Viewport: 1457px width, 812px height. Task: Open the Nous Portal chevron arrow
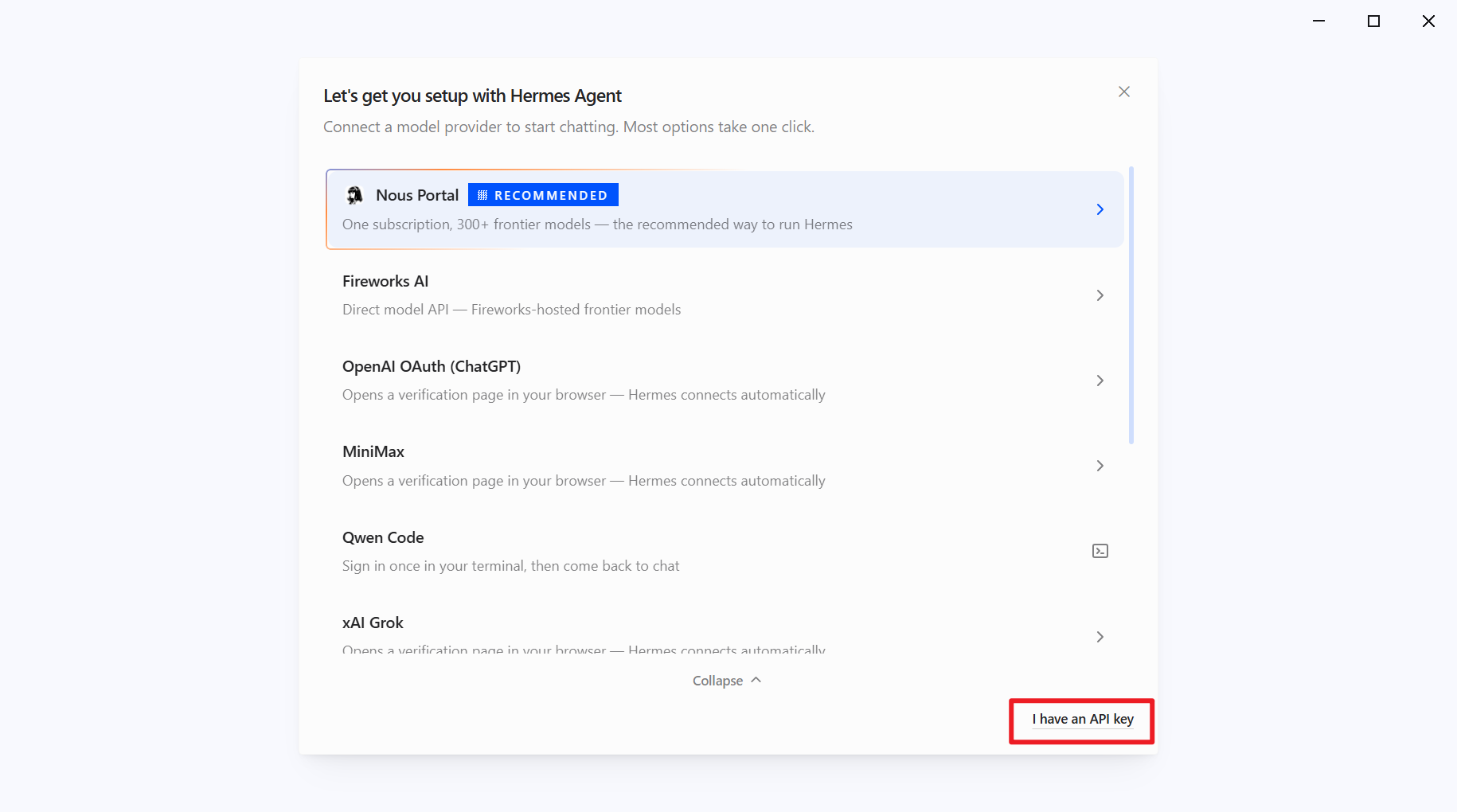pyautogui.click(x=1100, y=209)
